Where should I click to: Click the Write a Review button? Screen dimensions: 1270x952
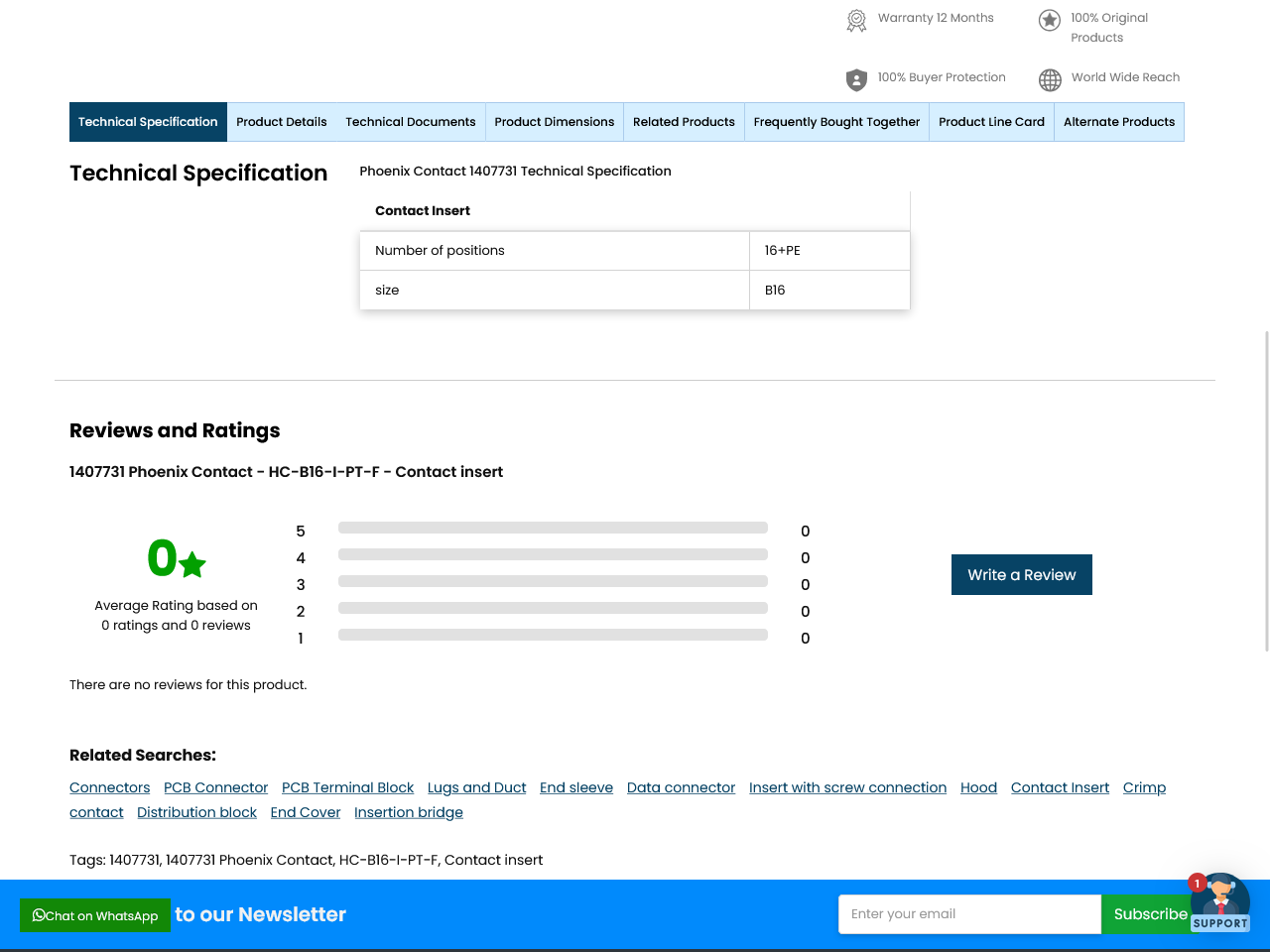[1021, 575]
